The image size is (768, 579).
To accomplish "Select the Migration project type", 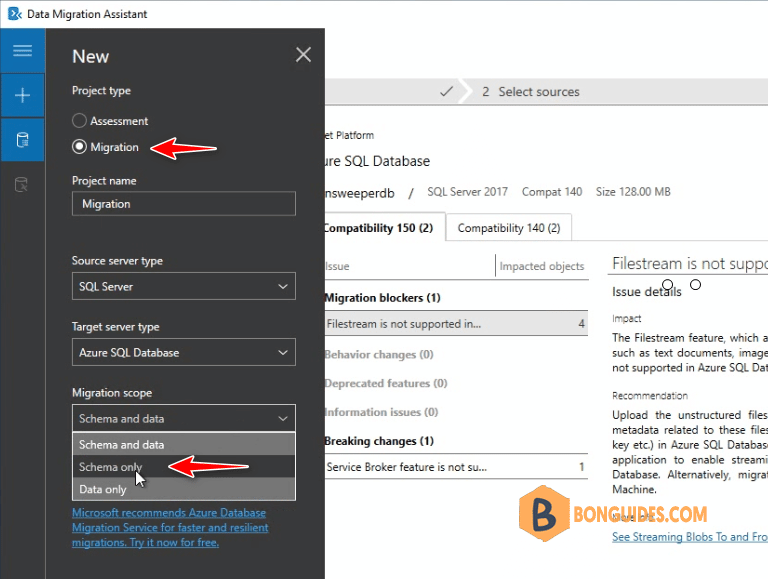I will pyautogui.click(x=105, y=147).
